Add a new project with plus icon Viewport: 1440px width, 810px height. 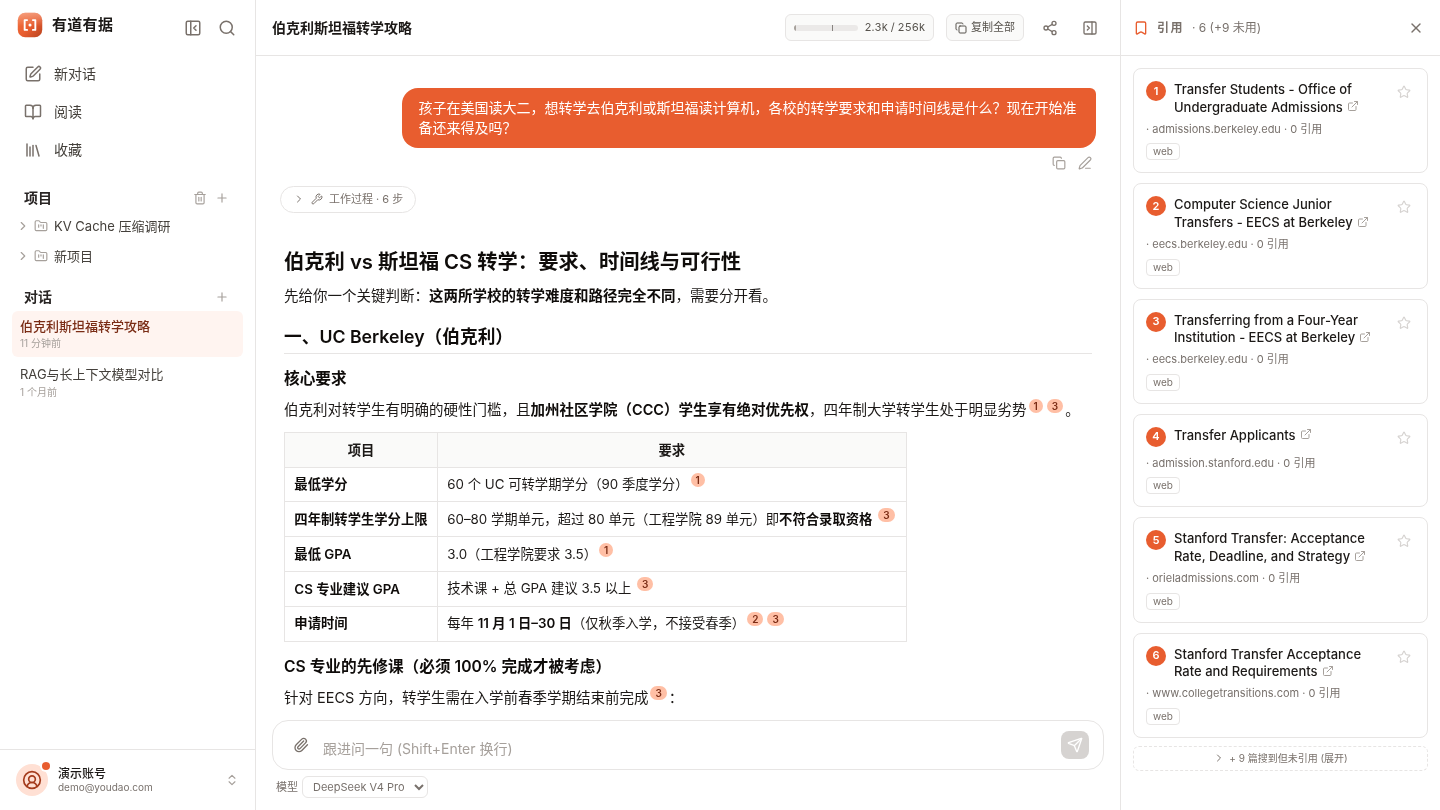pos(222,198)
